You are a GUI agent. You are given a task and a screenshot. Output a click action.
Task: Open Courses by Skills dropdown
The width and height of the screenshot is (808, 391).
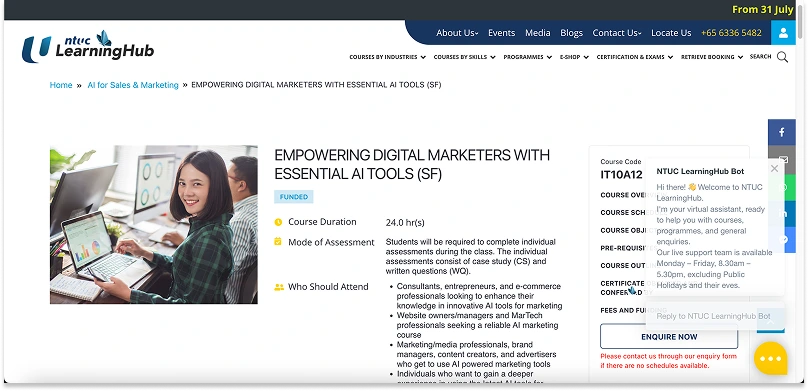(464, 57)
